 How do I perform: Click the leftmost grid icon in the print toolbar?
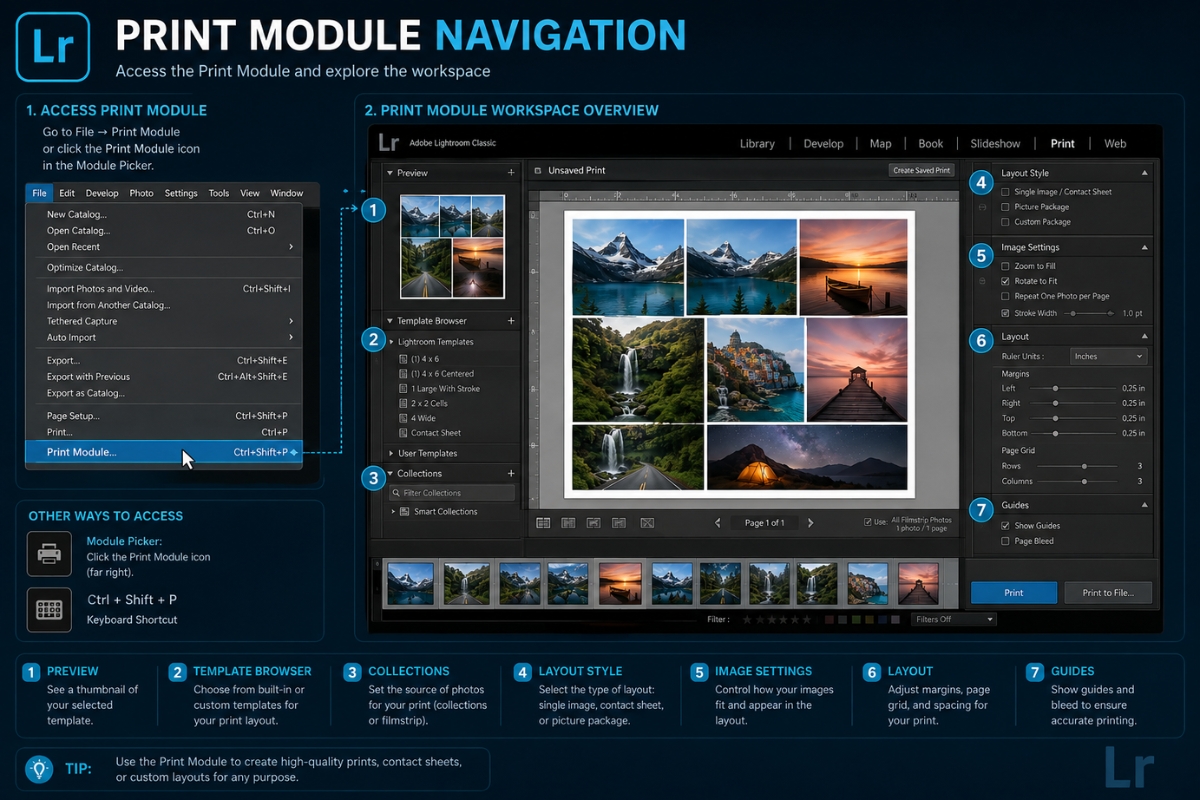[x=543, y=523]
